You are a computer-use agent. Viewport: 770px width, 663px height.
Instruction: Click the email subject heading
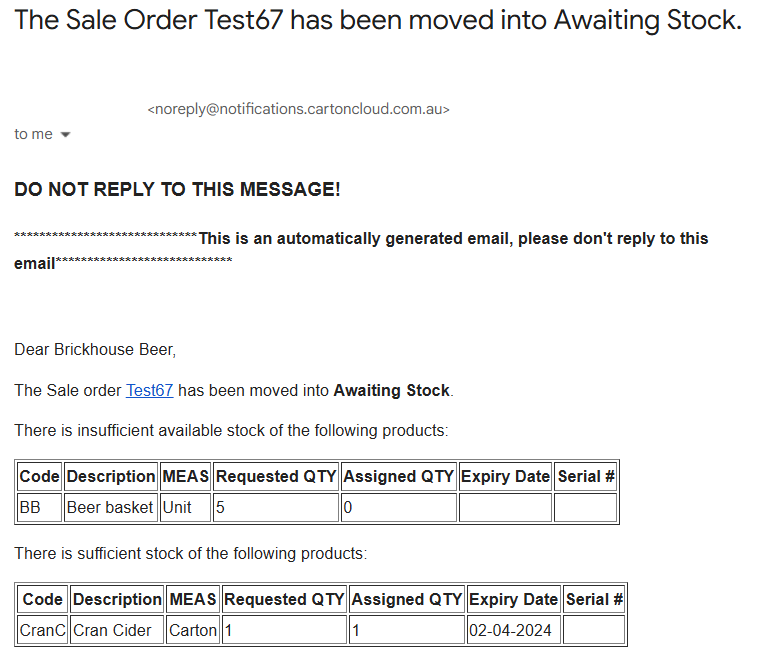pyautogui.click(x=378, y=21)
